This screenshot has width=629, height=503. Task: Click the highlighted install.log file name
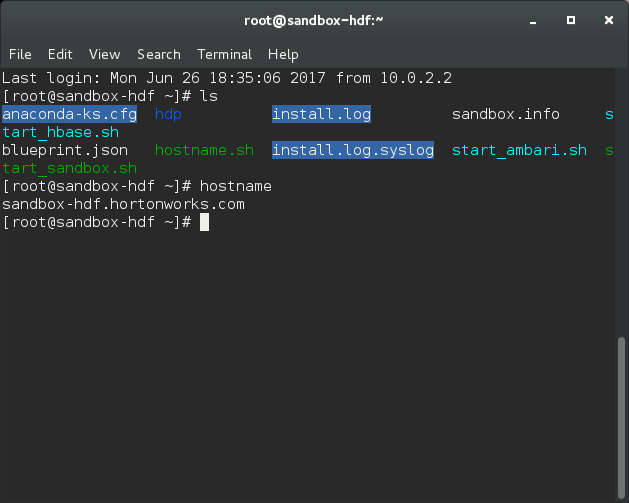[321, 115]
